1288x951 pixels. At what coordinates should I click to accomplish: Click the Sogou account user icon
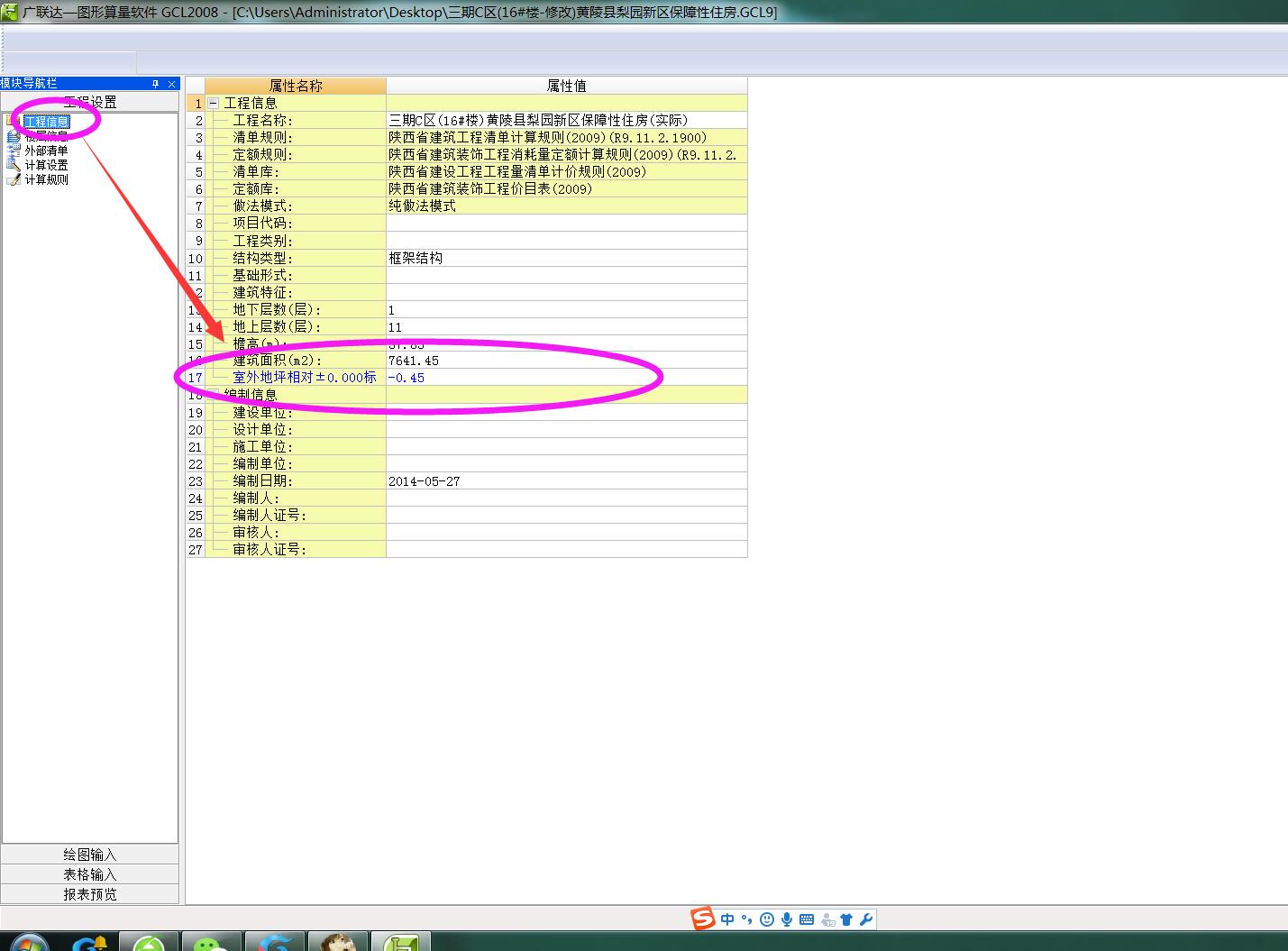pyautogui.click(x=827, y=919)
